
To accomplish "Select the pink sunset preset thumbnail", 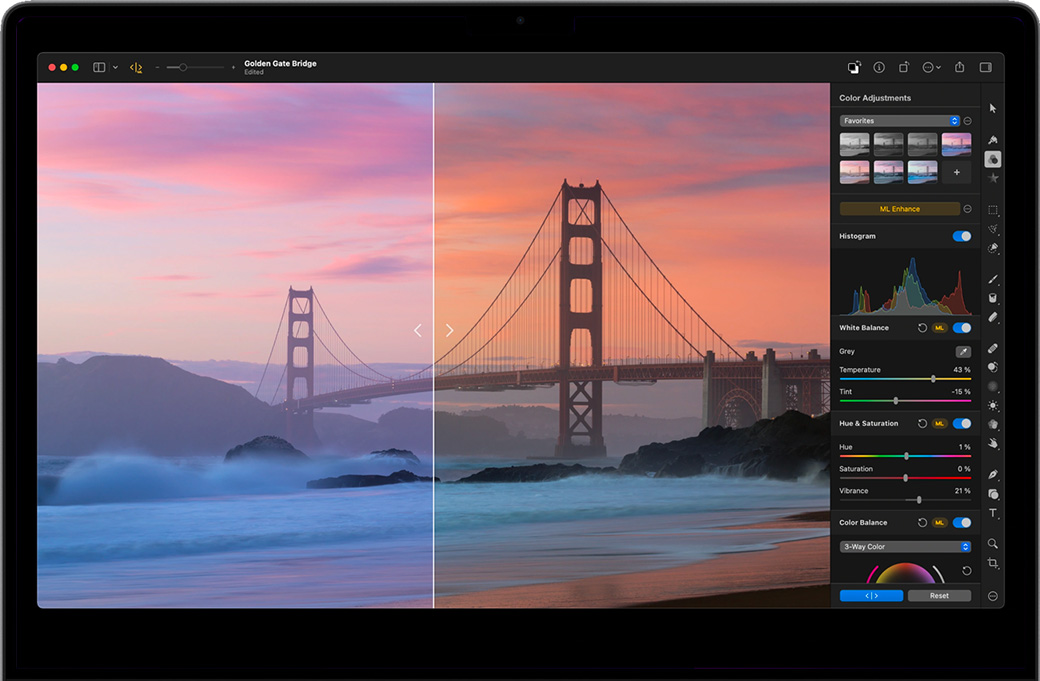I will coord(956,144).
